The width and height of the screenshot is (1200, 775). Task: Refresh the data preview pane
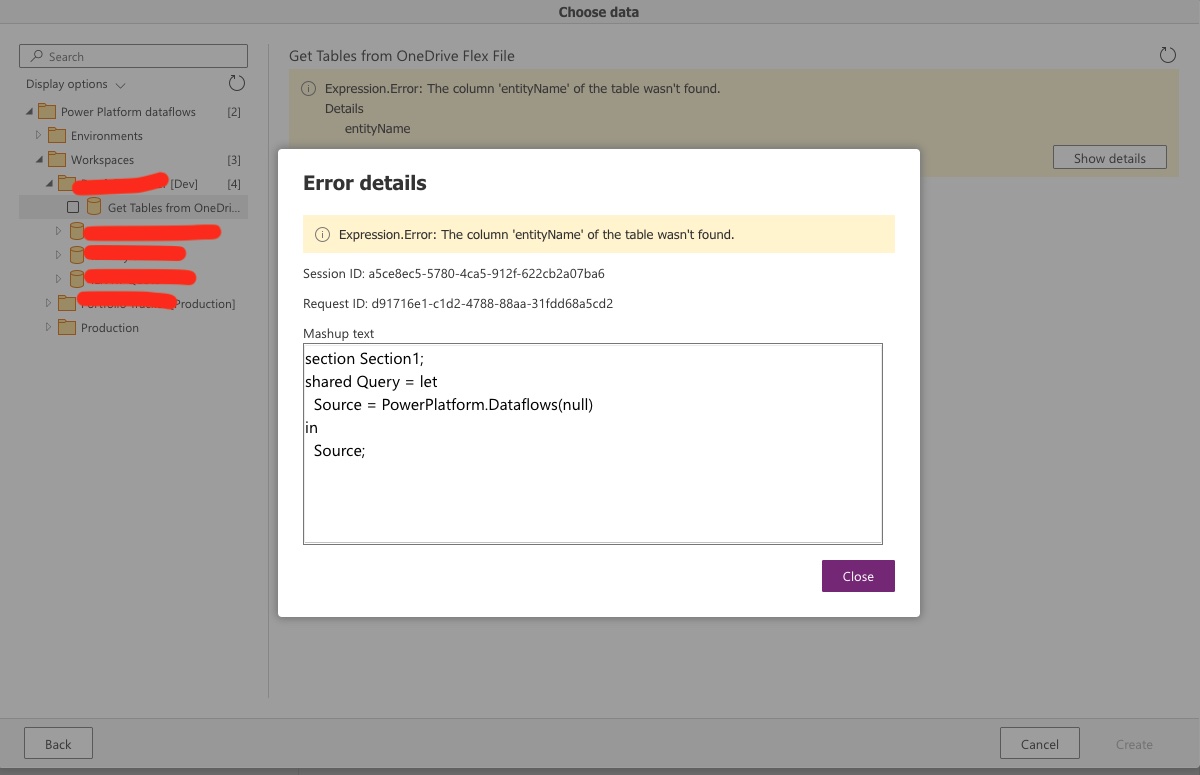[x=1167, y=55]
